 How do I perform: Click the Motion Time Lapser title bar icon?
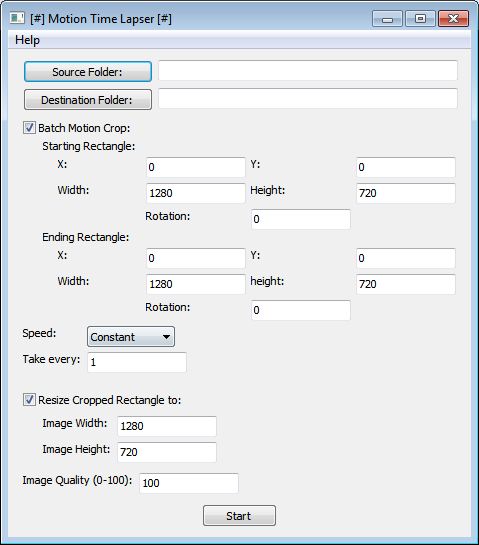17,18
